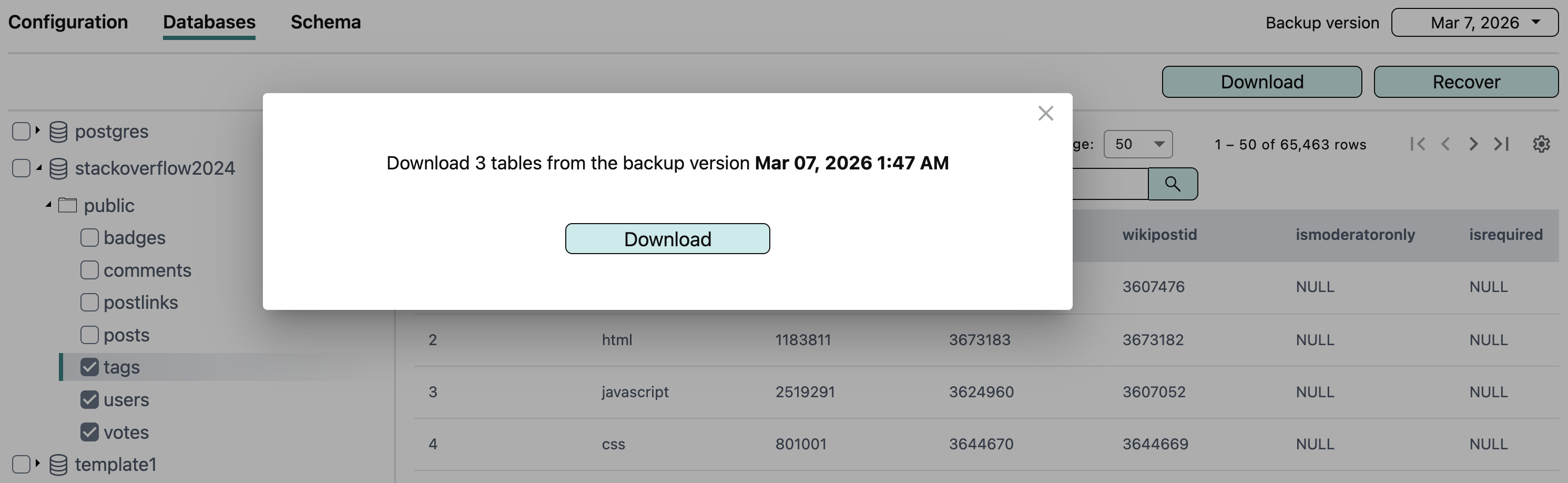Image resolution: width=1568 pixels, height=483 pixels.
Task: Check the badges table checkbox
Action: click(x=89, y=237)
